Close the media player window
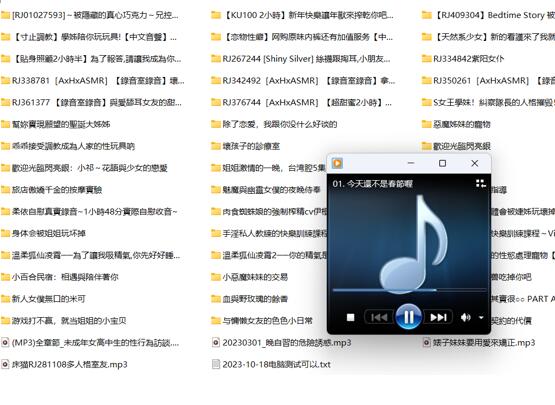 (x=475, y=163)
